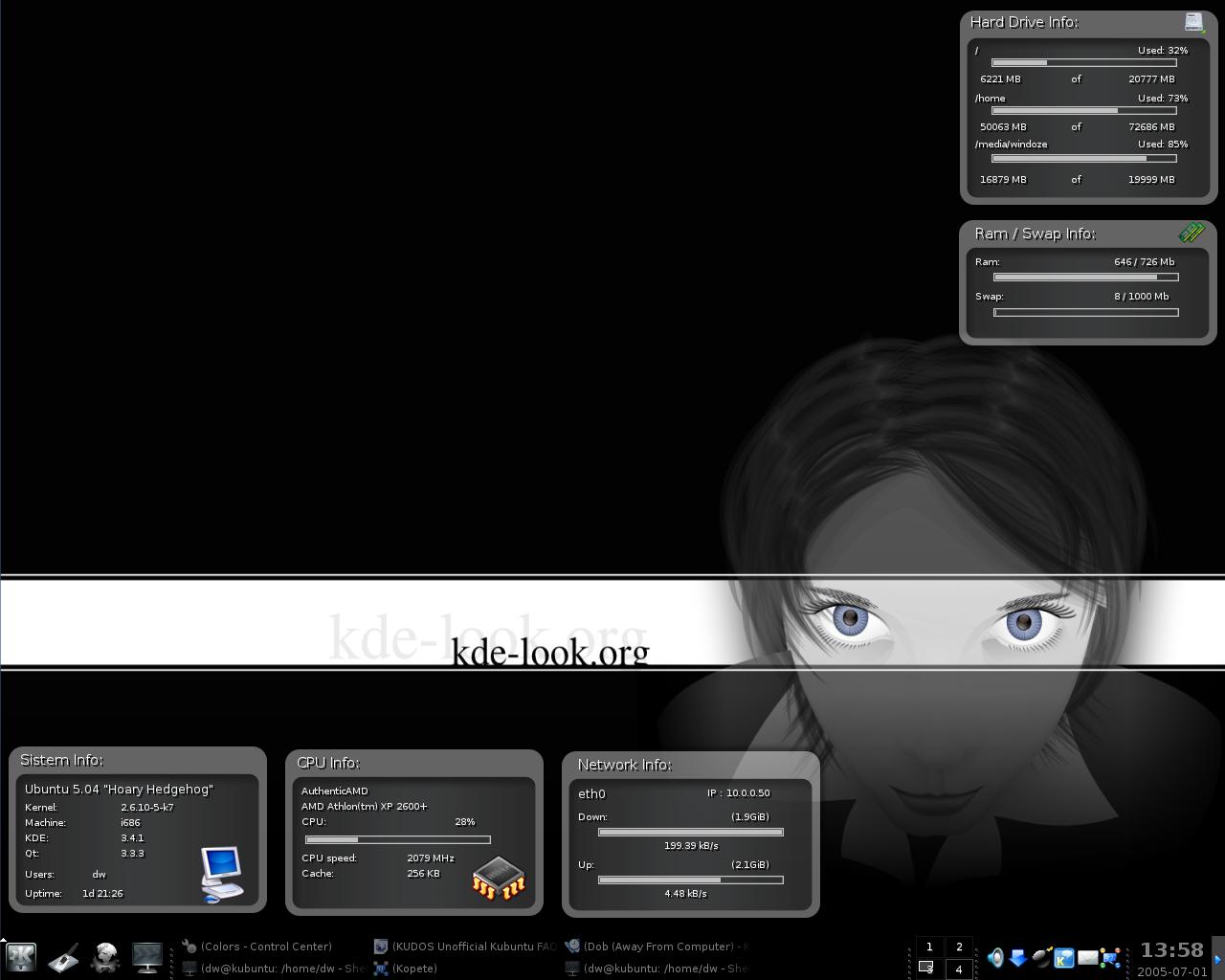Click the Ram usage bar
Viewport: 1225px width, 980px height.
[x=1086, y=278]
